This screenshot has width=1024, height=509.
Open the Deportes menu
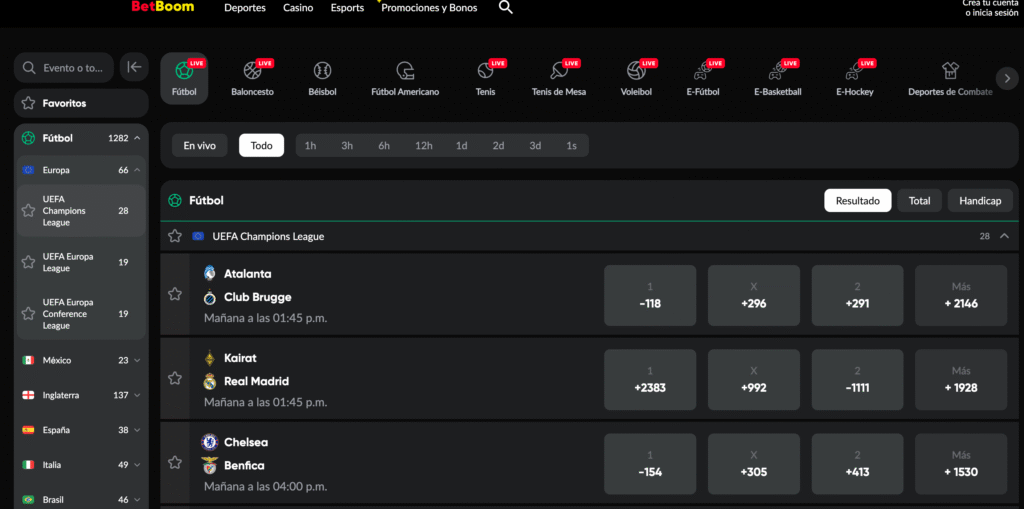coord(245,8)
